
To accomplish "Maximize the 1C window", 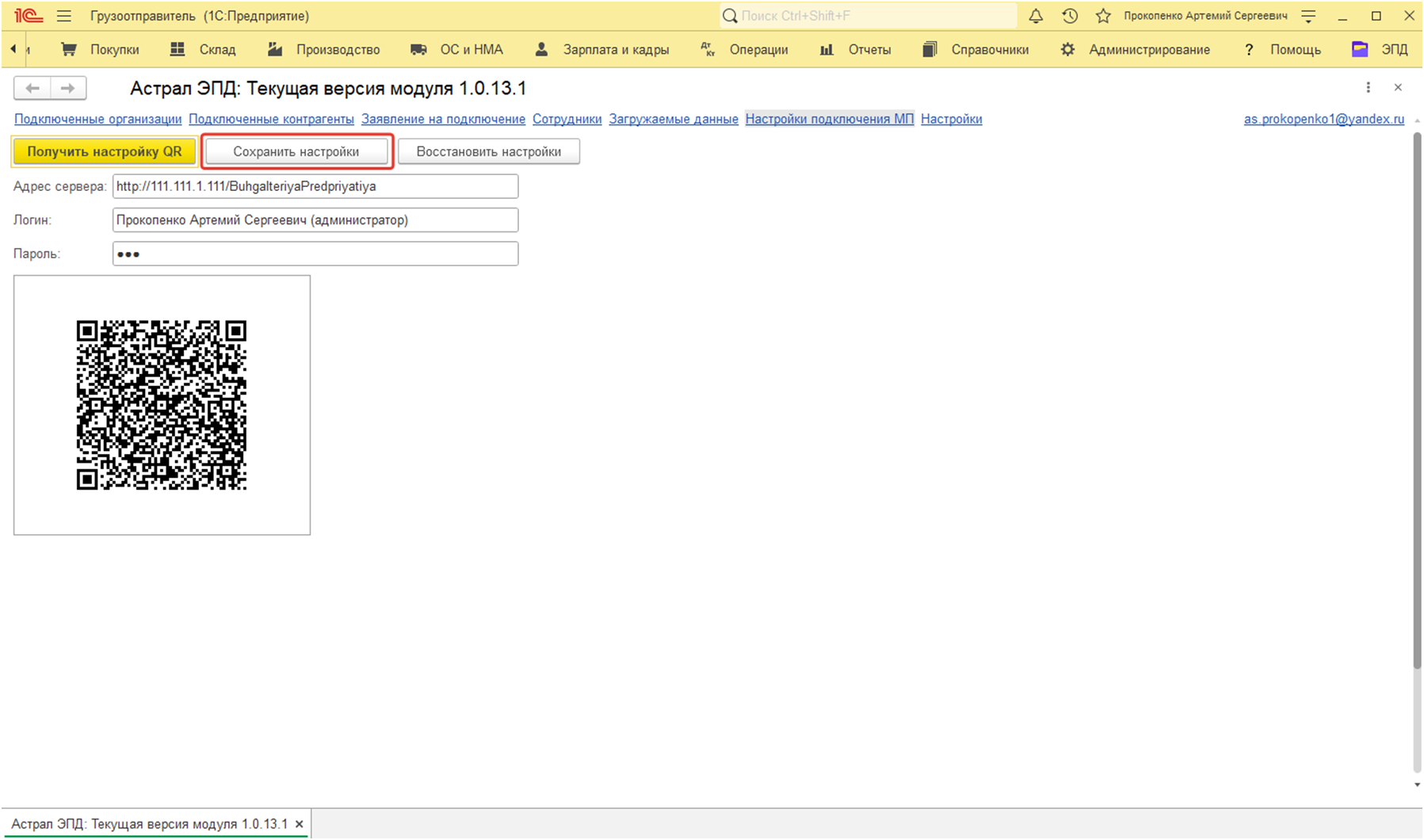I will click(x=1376, y=16).
